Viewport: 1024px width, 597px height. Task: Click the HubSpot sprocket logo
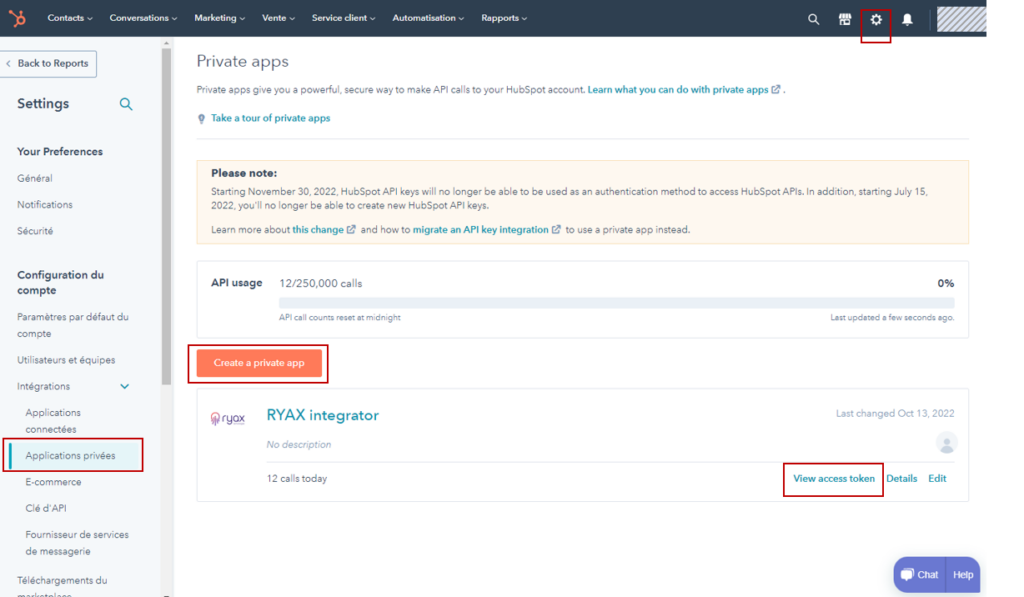pyautogui.click(x=16, y=17)
